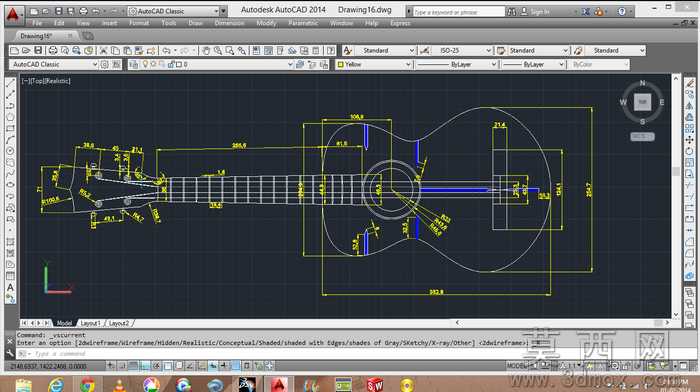This screenshot has width=700, height=392.
Task: Click the Workspace Settings gear icon
Action: [104, 65]
